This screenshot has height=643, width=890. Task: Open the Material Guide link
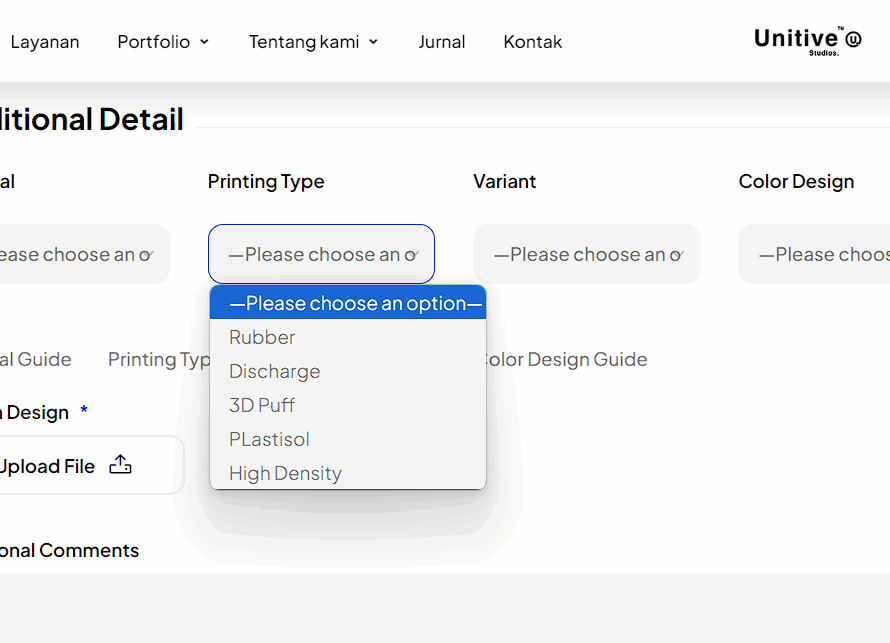(35, 359)
